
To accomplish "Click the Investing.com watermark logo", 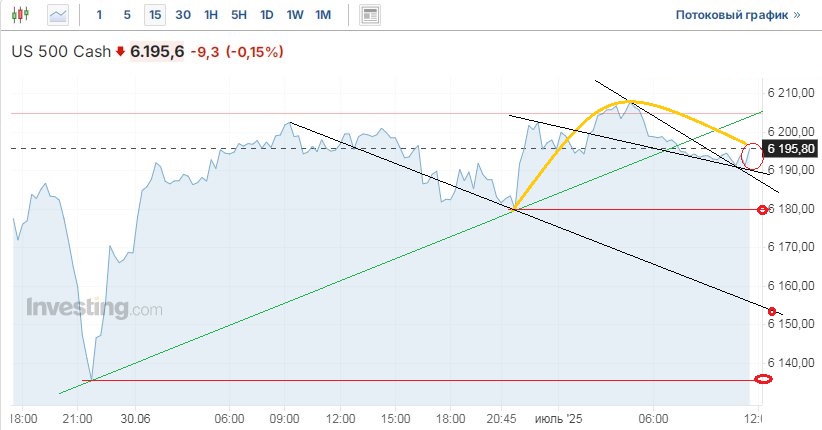I will point(93,308).
